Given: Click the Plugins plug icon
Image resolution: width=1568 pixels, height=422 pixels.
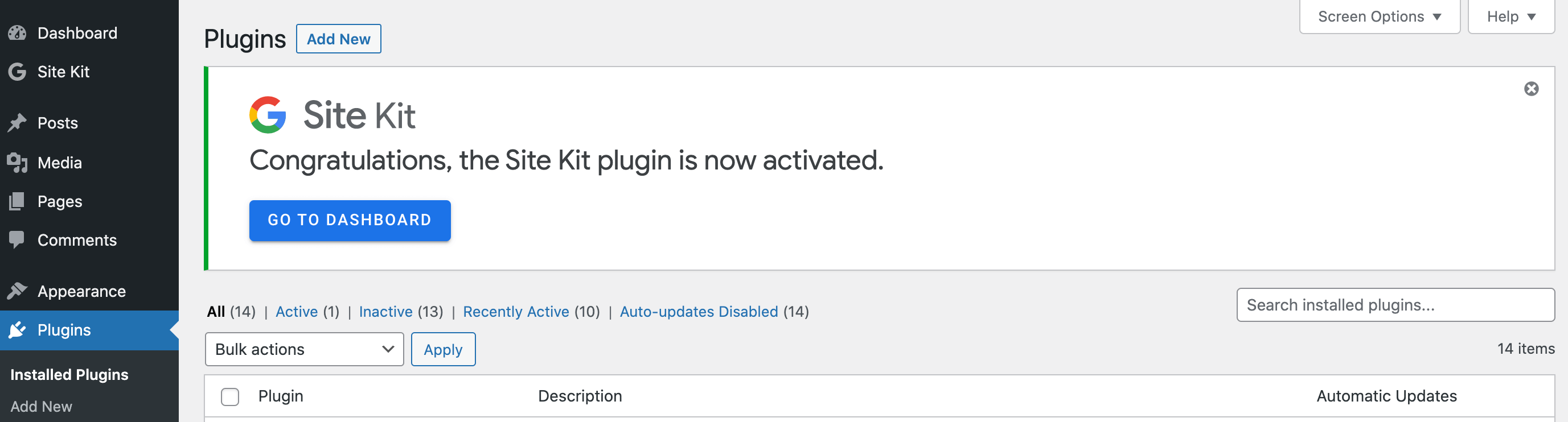Looking at the screenshot, I should pyautogui.click(x=17, y=330).
